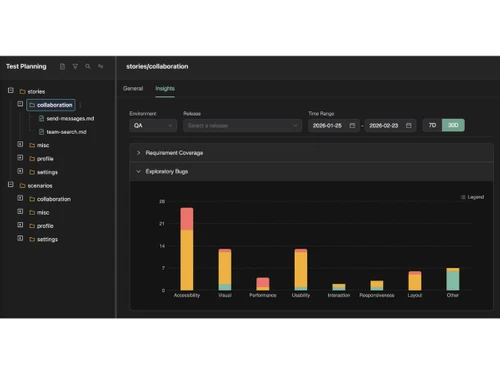This screenshot has width=500, height=375.
Task: Click the sort arrows icon in Test Planning header
Action: tap(100, 67)
